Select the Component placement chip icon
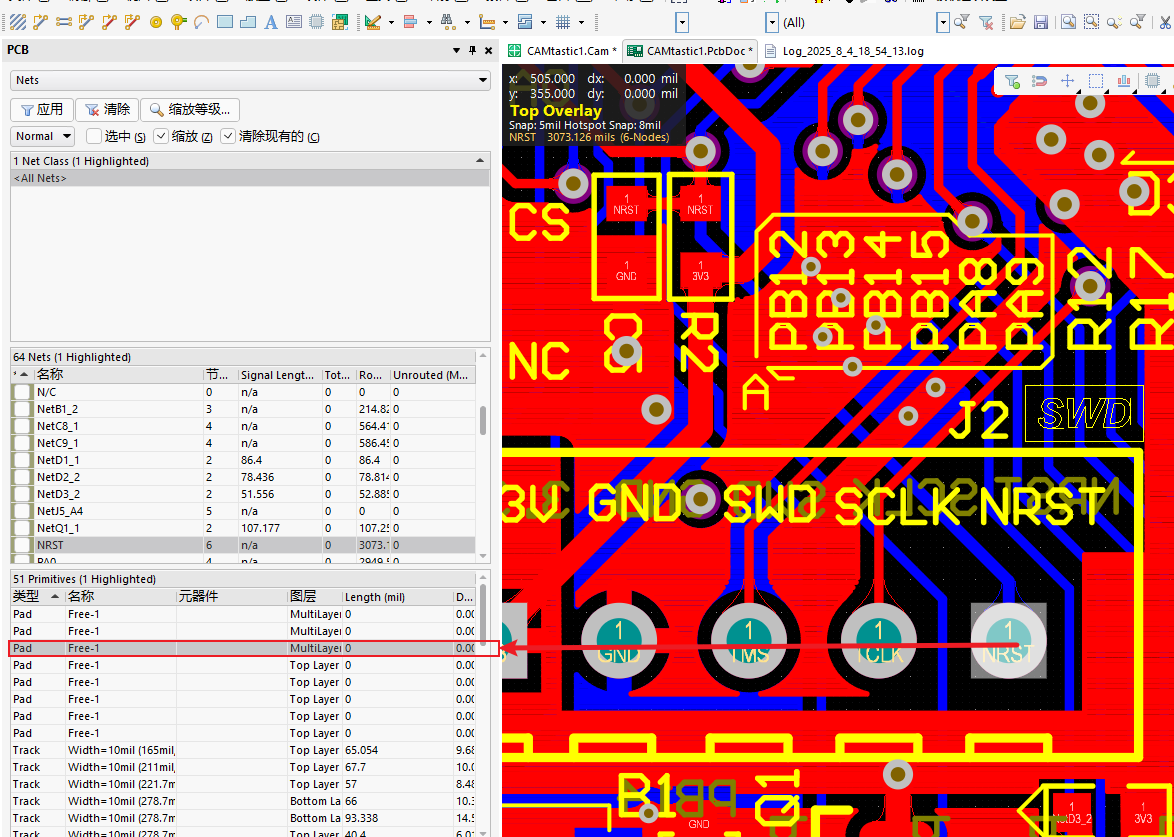The width and height of the screenshot is (1174, 837). [318, 21]
